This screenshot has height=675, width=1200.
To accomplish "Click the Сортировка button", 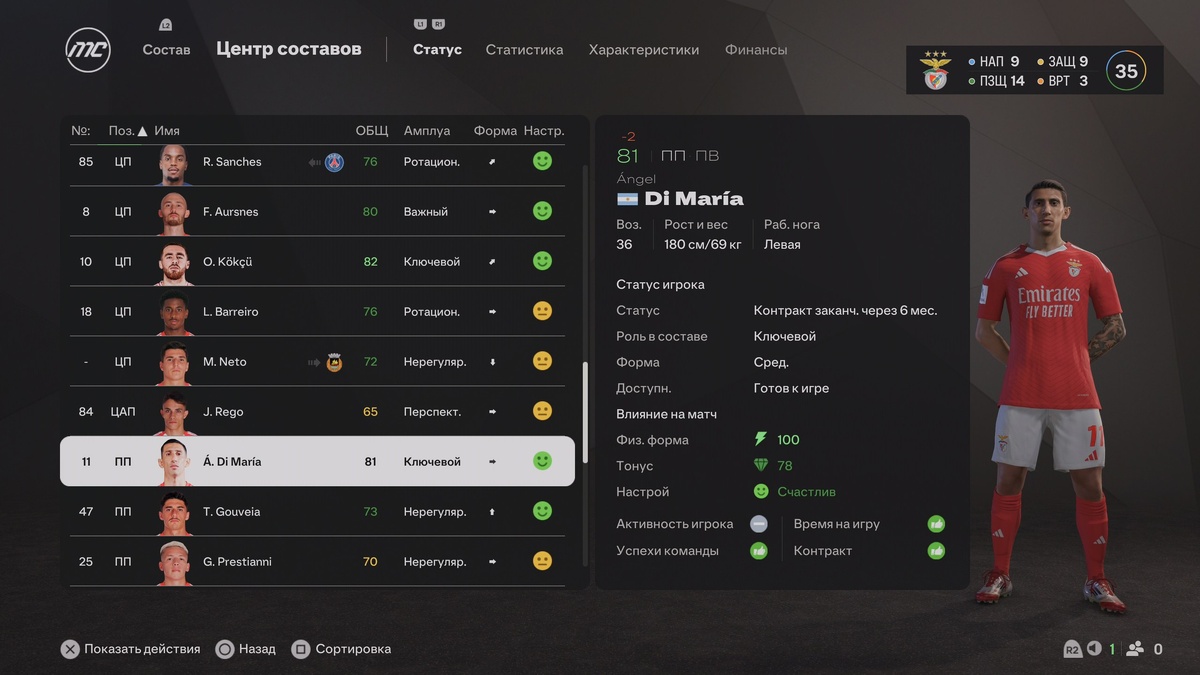I will 341,649.
